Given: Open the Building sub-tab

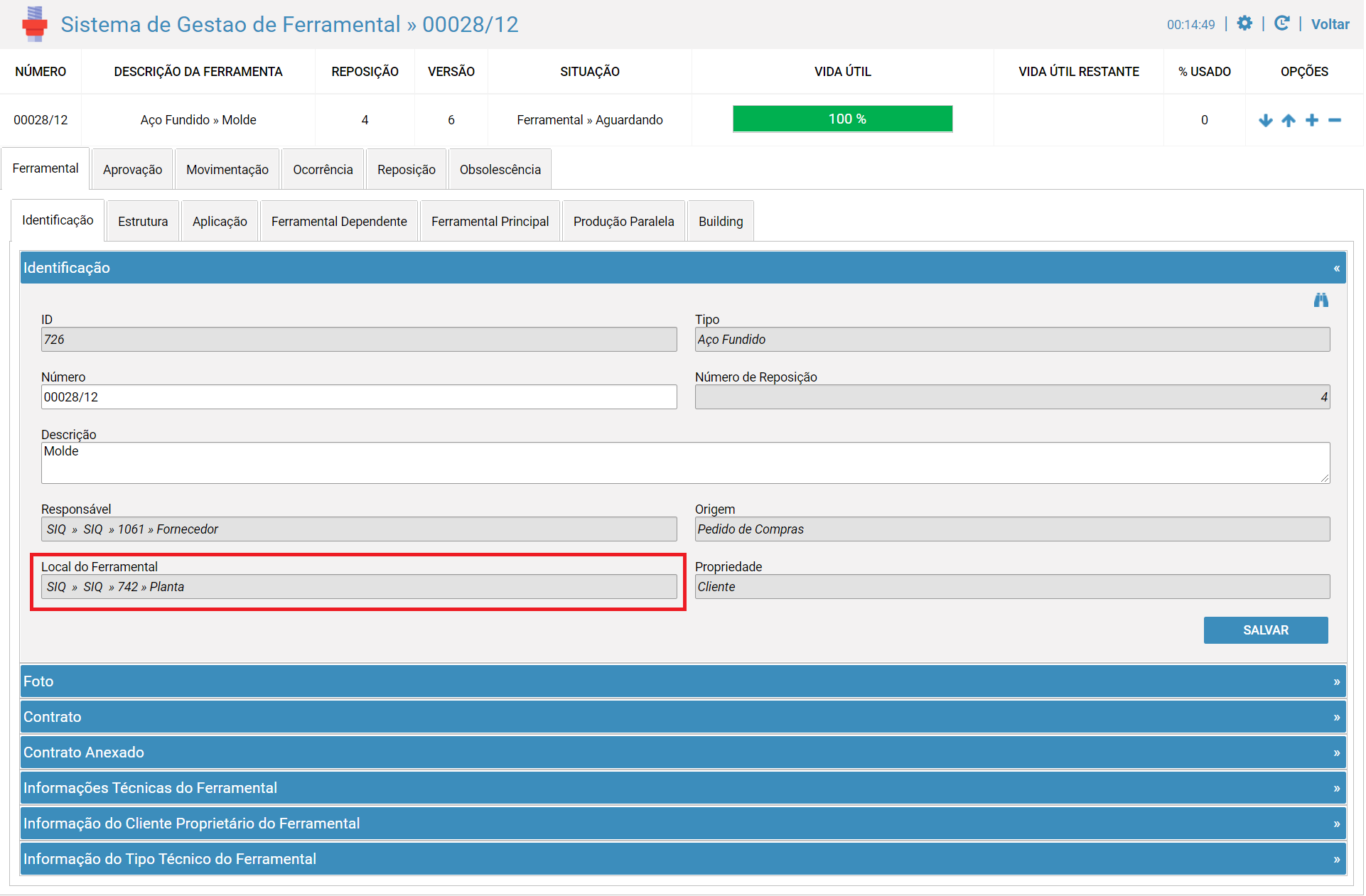Looking at the screenshot, I should (721, 221).
